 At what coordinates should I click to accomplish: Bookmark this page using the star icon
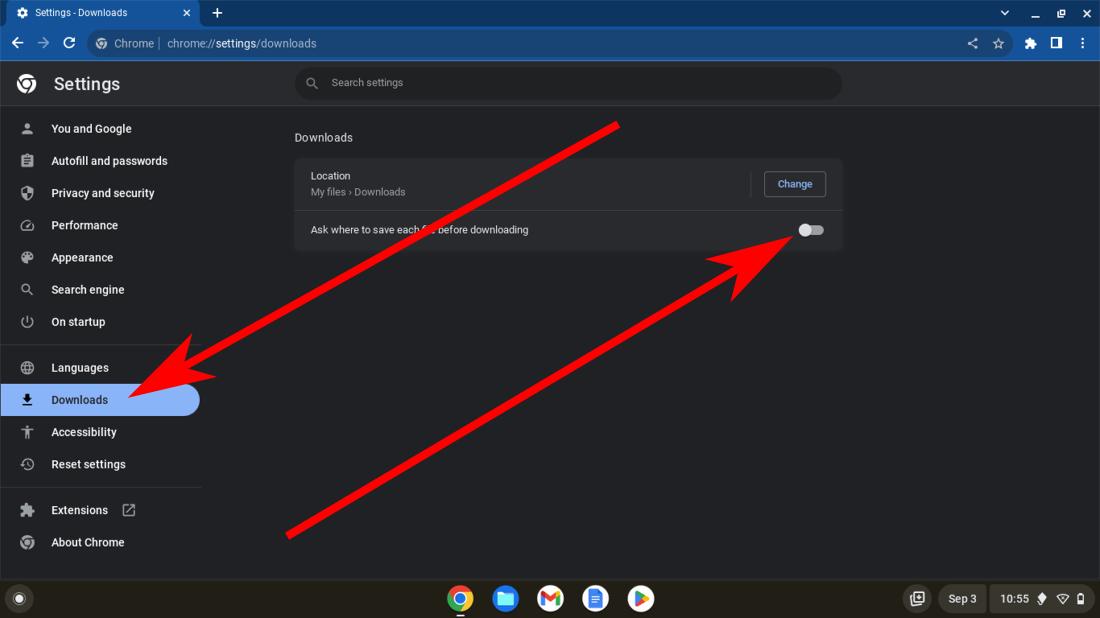998,43
